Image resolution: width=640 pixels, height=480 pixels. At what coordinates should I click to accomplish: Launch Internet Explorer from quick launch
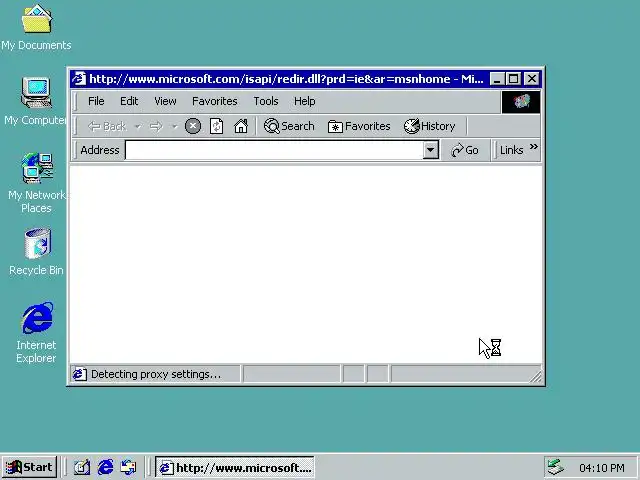pyautogui.click(x=105, y=467)
